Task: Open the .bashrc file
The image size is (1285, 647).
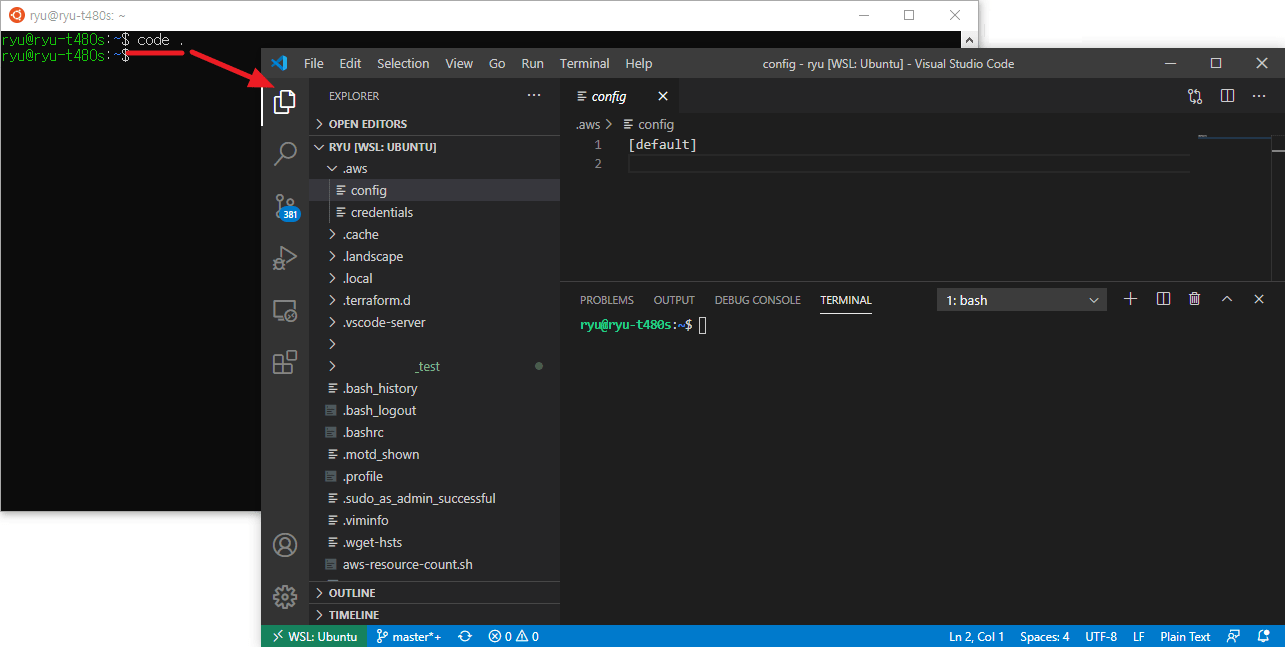Action: tap(435, 433)
